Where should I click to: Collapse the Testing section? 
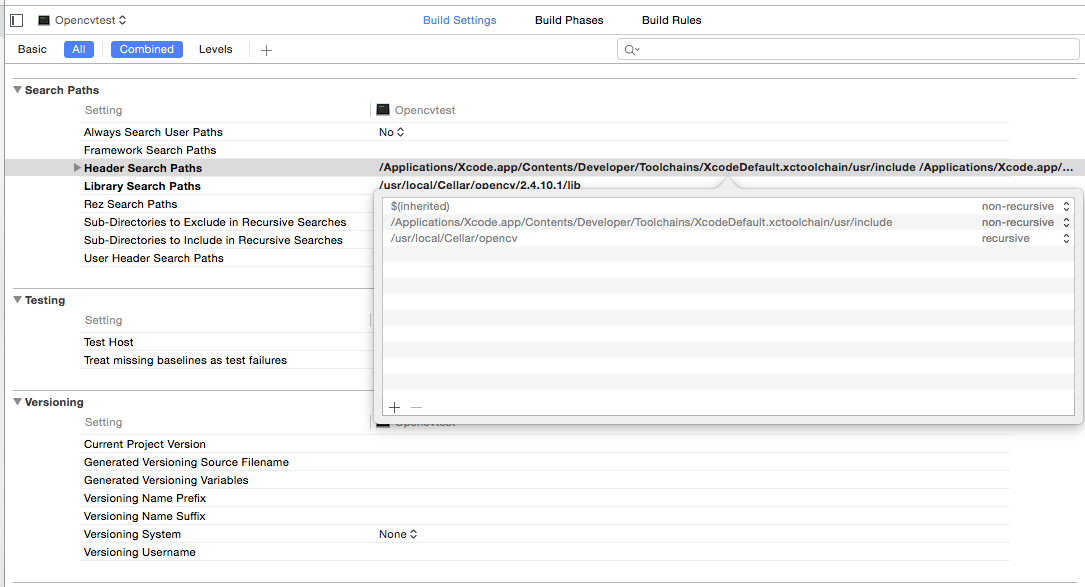click(18, 300)
